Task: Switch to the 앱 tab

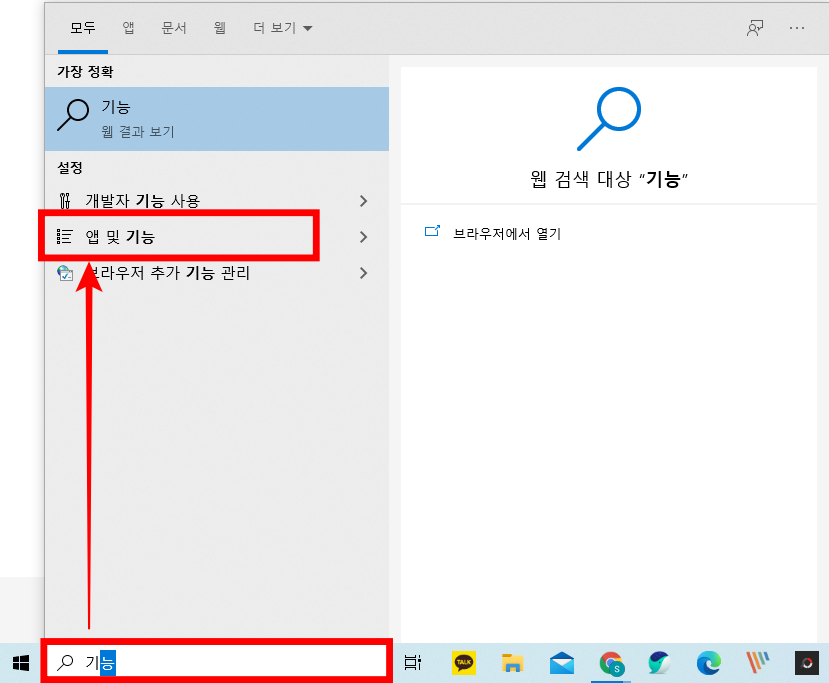Action: click(128, 28)
